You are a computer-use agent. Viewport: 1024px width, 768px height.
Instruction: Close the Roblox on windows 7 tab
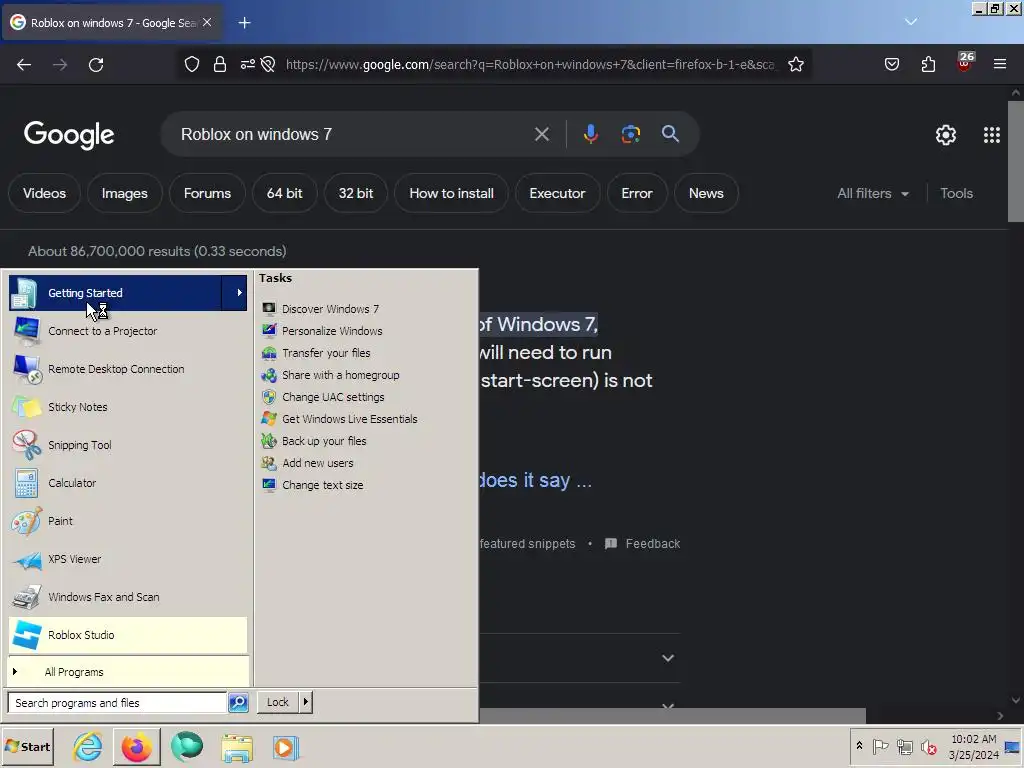click(x=207, y=22)
